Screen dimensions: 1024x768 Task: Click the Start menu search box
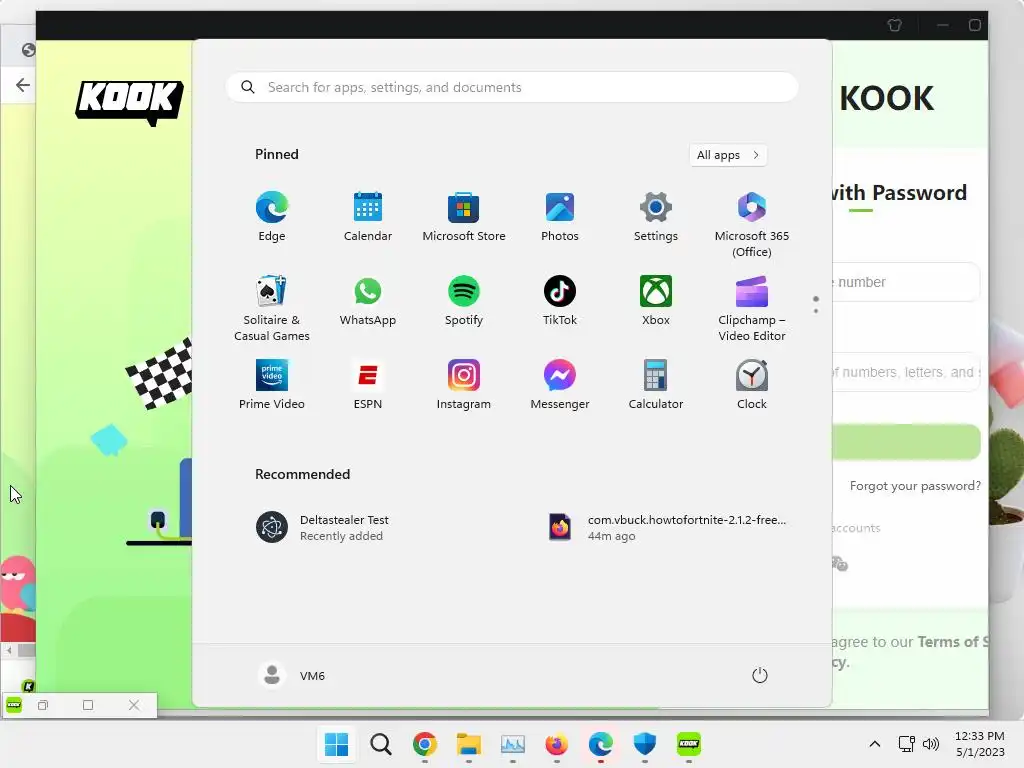coord(512,88)
